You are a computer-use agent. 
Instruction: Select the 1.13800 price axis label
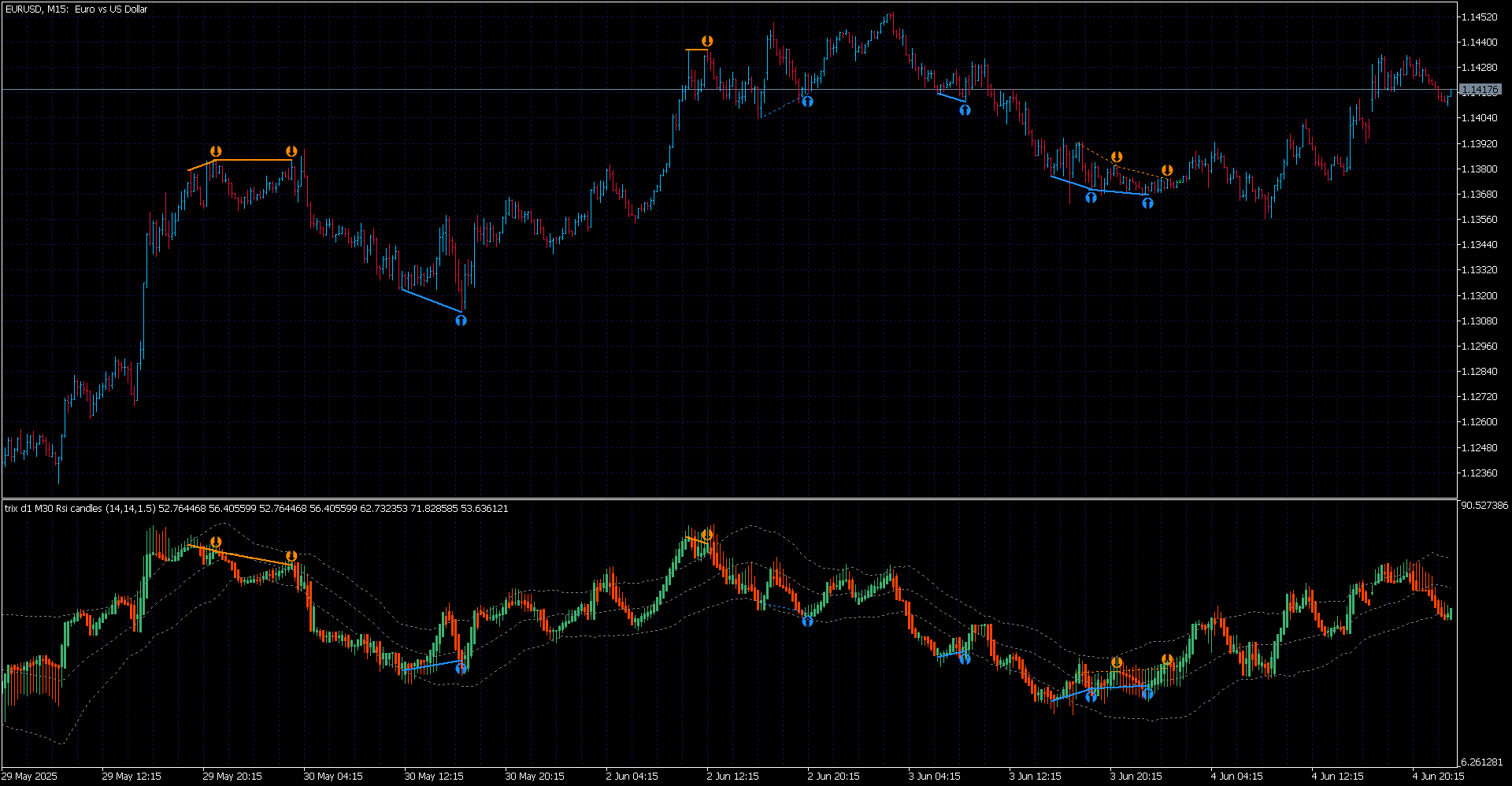point(1480,169)
